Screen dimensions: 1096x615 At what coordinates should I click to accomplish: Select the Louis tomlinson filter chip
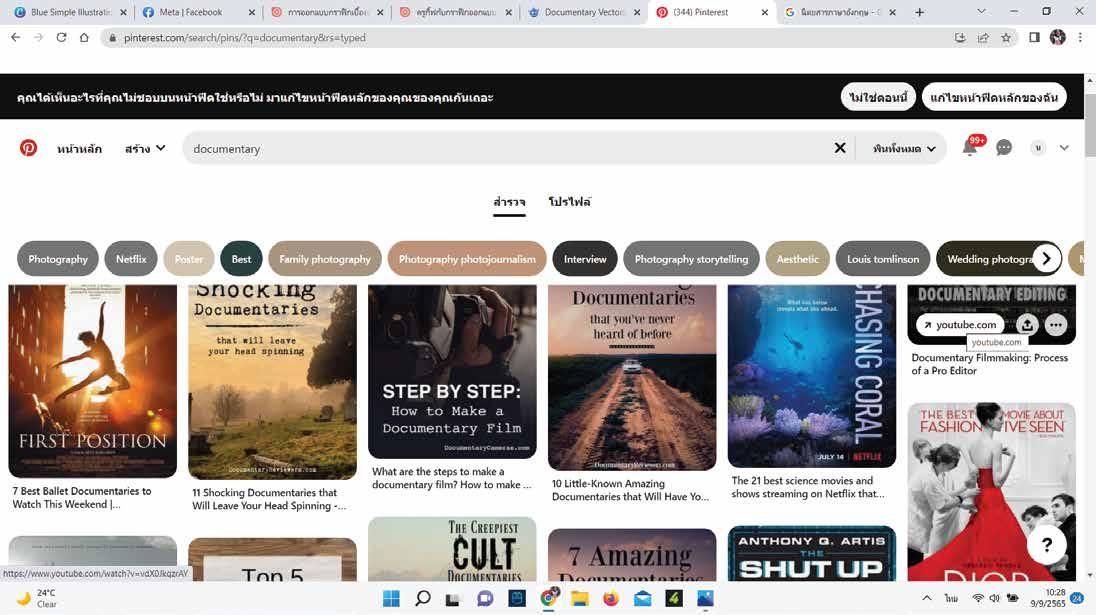[x=883, y=259]
